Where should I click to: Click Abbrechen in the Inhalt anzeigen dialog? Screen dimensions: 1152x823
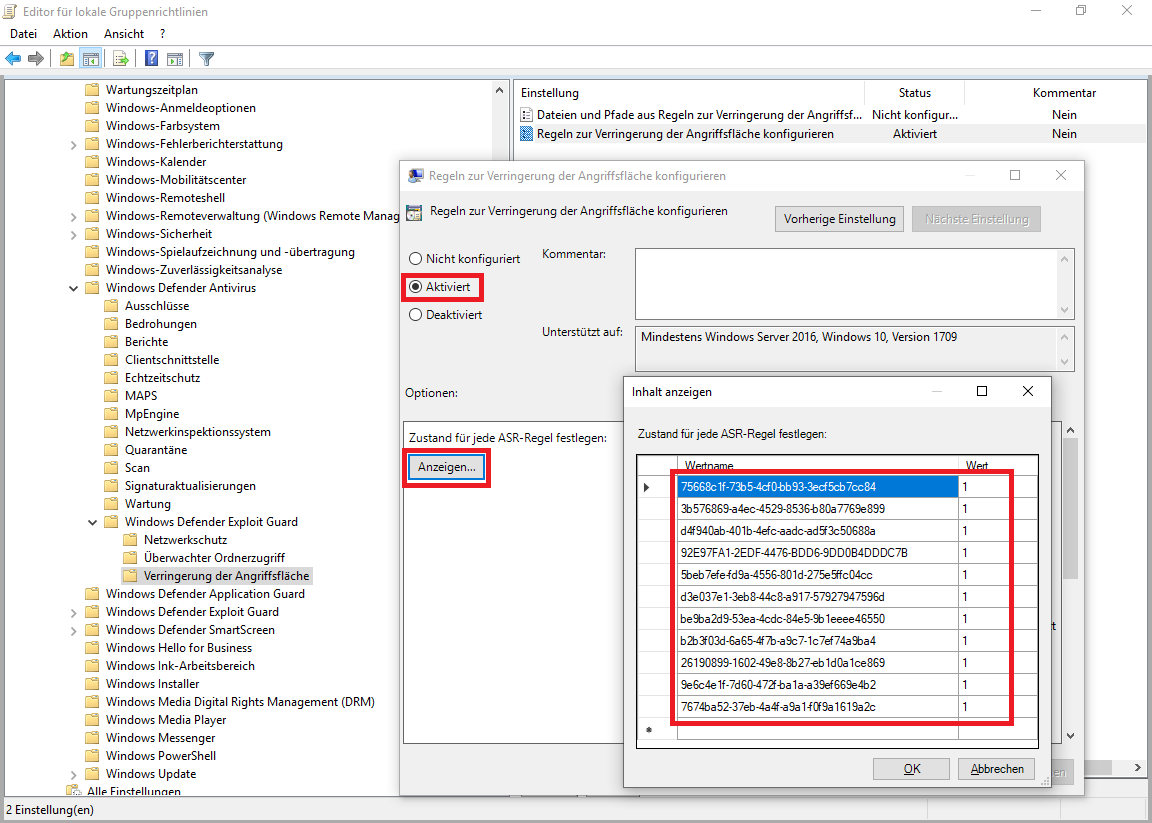pyautogui.click(x=997, y=769)
